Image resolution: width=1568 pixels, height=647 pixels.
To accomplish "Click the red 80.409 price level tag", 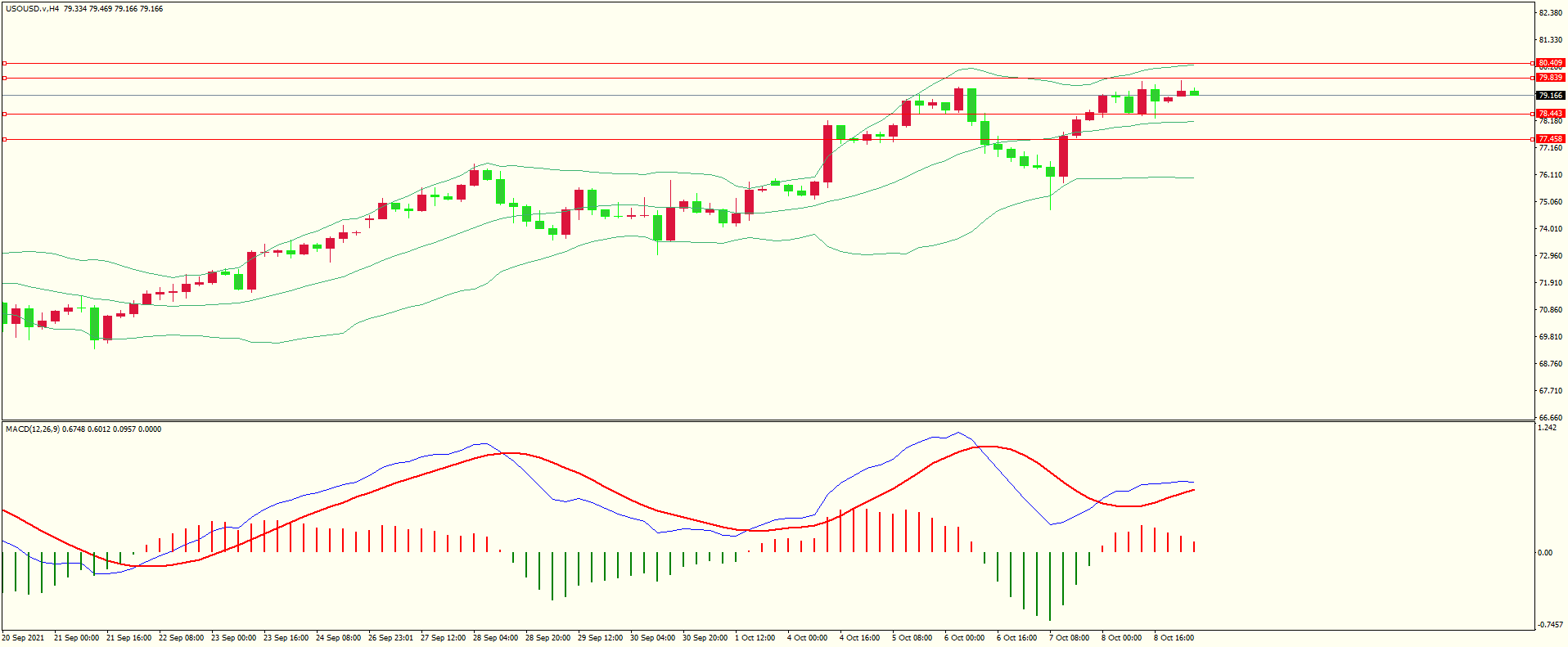I will click(x=1550, y=63).
